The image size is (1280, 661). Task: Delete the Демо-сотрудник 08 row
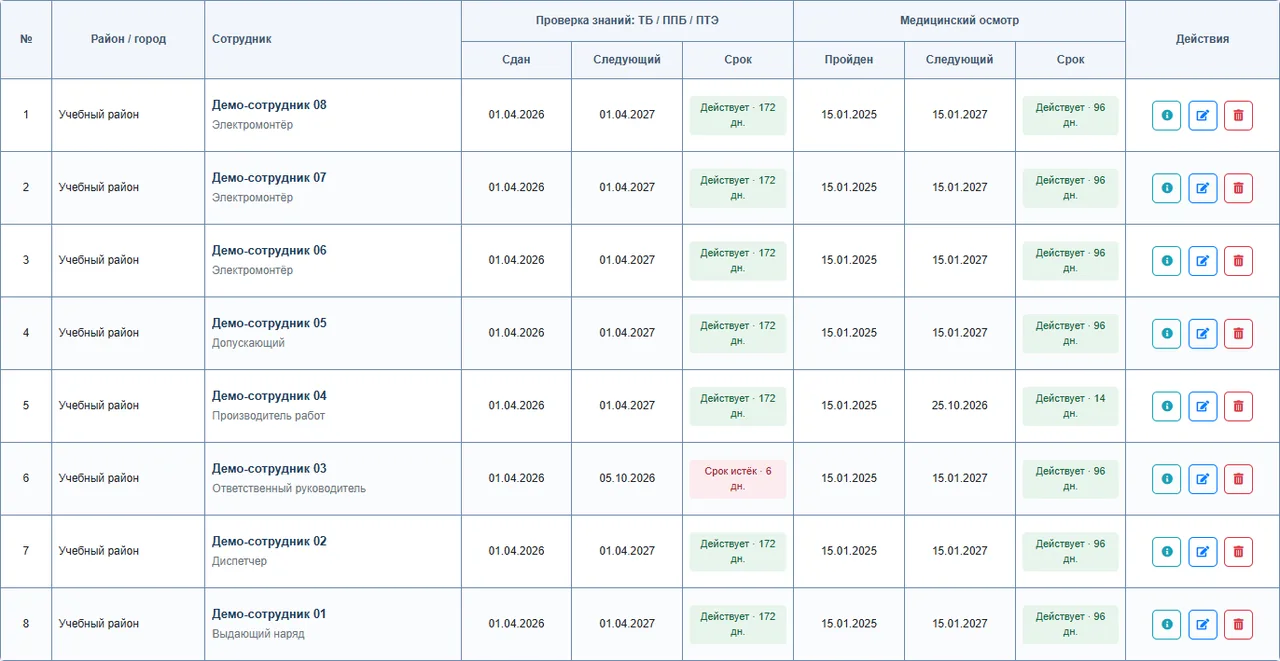pyautogui.click(x=1238, y=115)
